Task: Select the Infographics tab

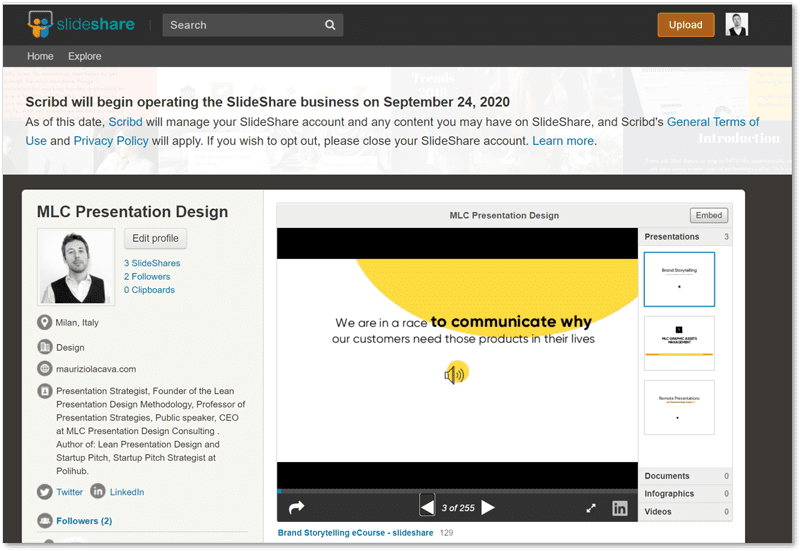Action: pyautogui.click(x=686, y=494)
